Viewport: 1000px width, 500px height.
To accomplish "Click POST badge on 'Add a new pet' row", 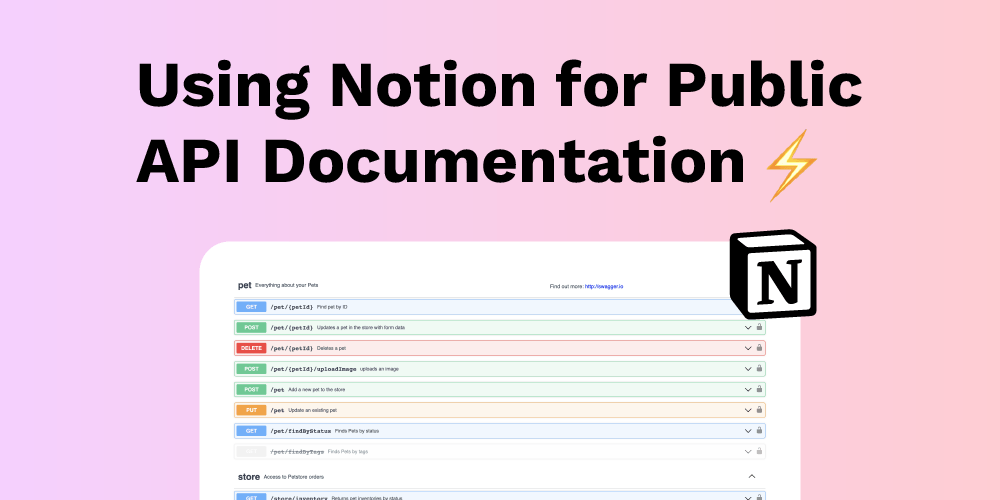I will (x=251, y=389).
